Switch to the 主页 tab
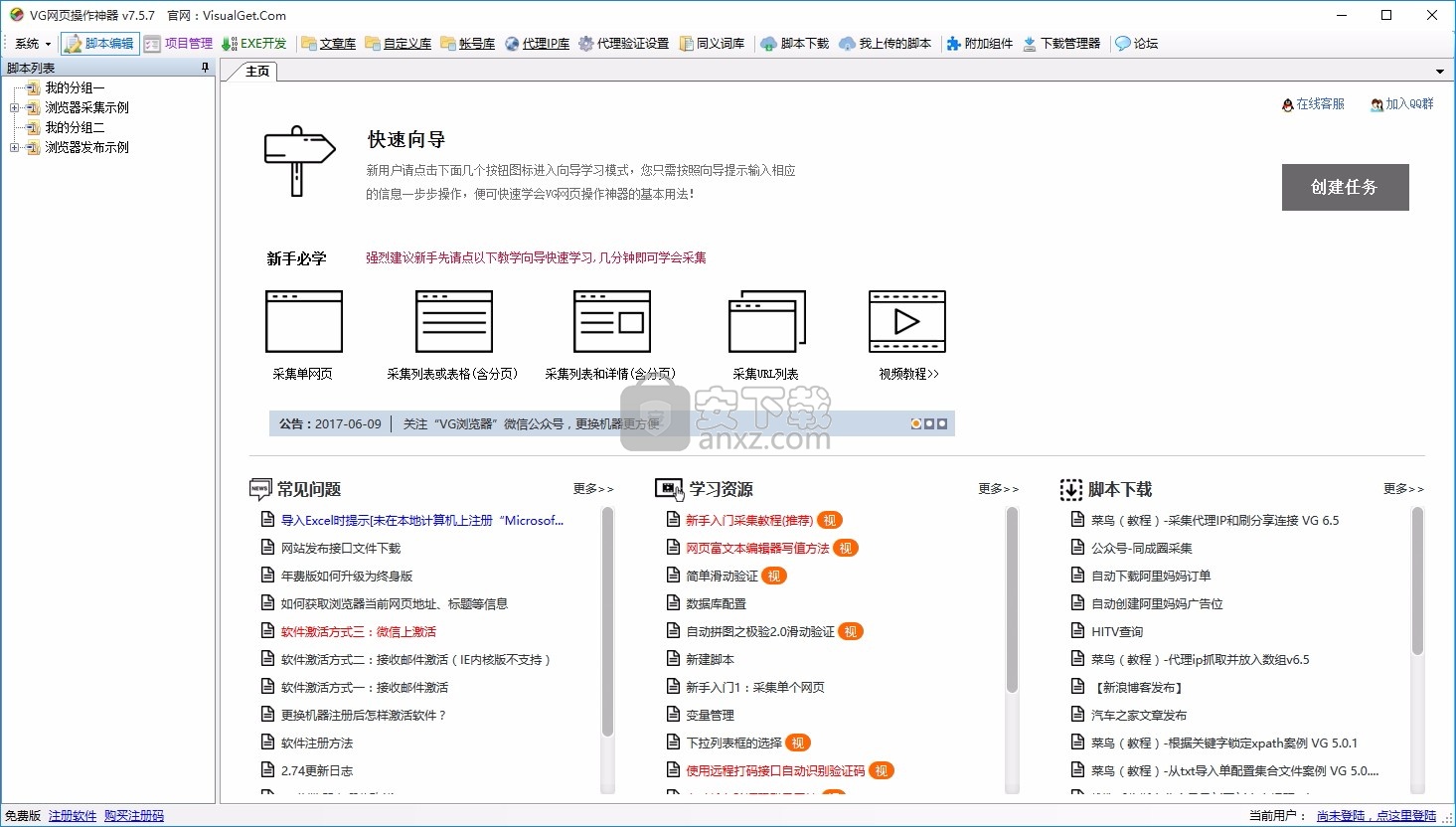1456x827 pixels. pyautogui.click(x=257, y=72)
